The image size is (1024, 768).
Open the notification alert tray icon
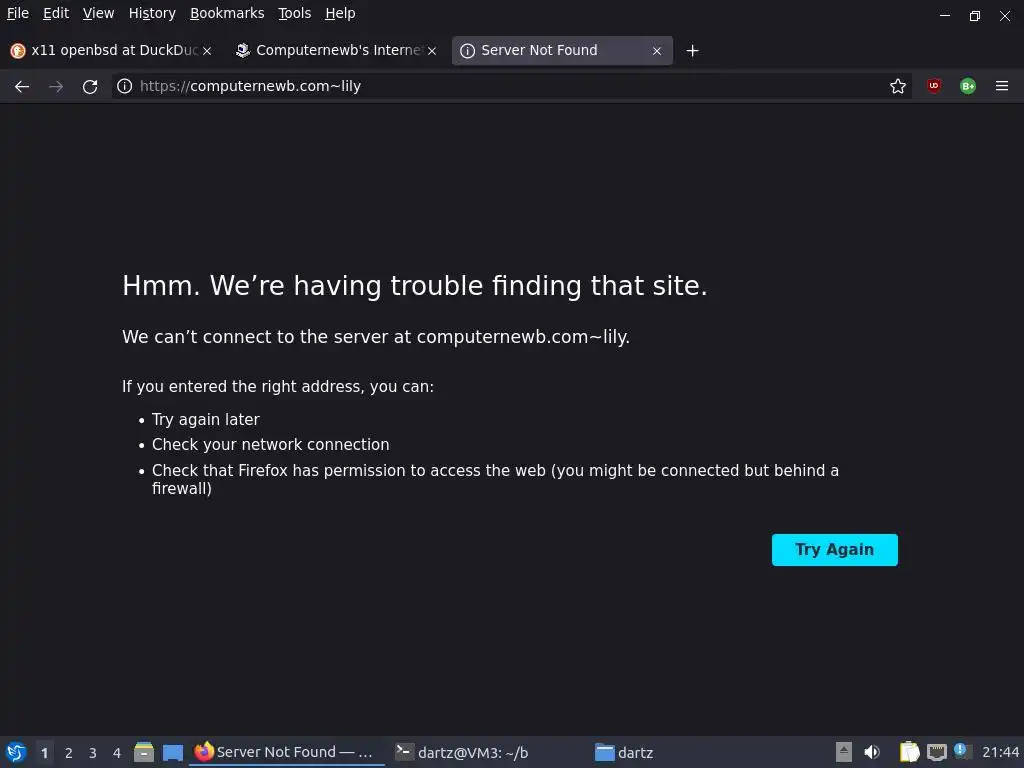pyautogui.click(x=963, y=751)
